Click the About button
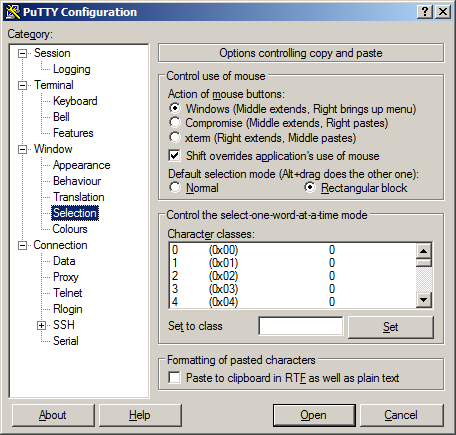The height and width of the screenshot is (435, 456). 53,415
